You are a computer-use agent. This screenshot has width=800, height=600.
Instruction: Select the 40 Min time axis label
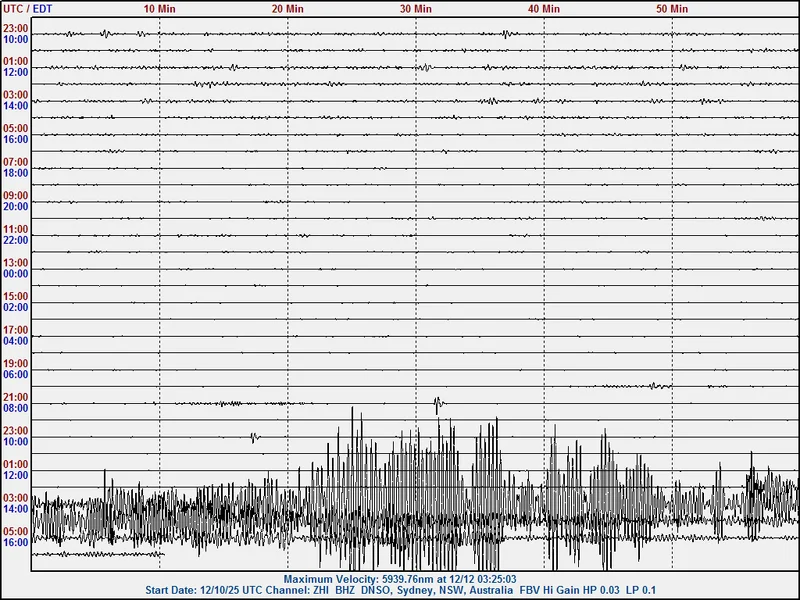543,8
